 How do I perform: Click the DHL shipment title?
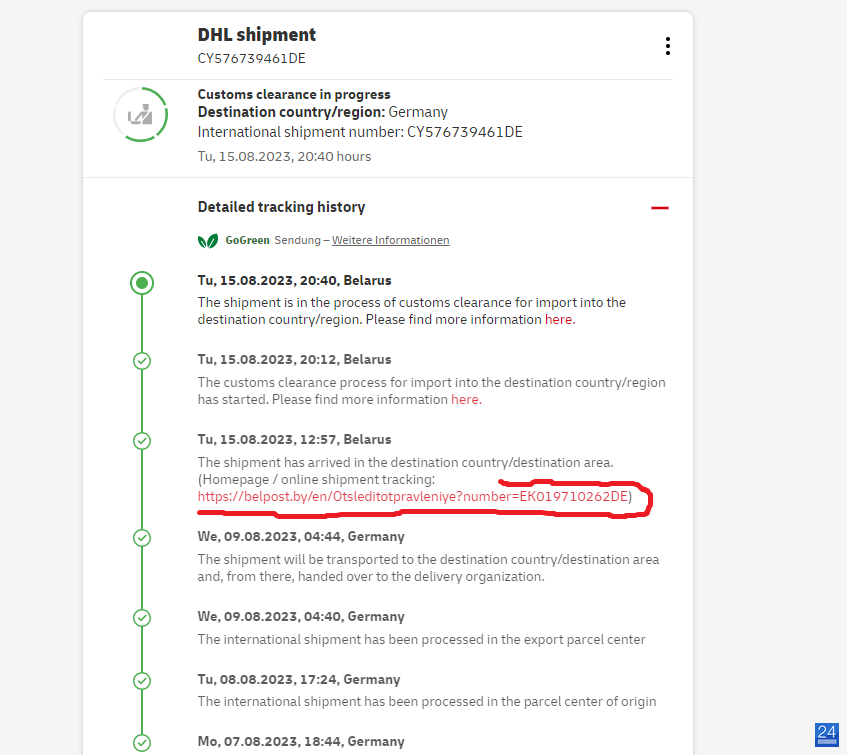(x=257, y=35)
